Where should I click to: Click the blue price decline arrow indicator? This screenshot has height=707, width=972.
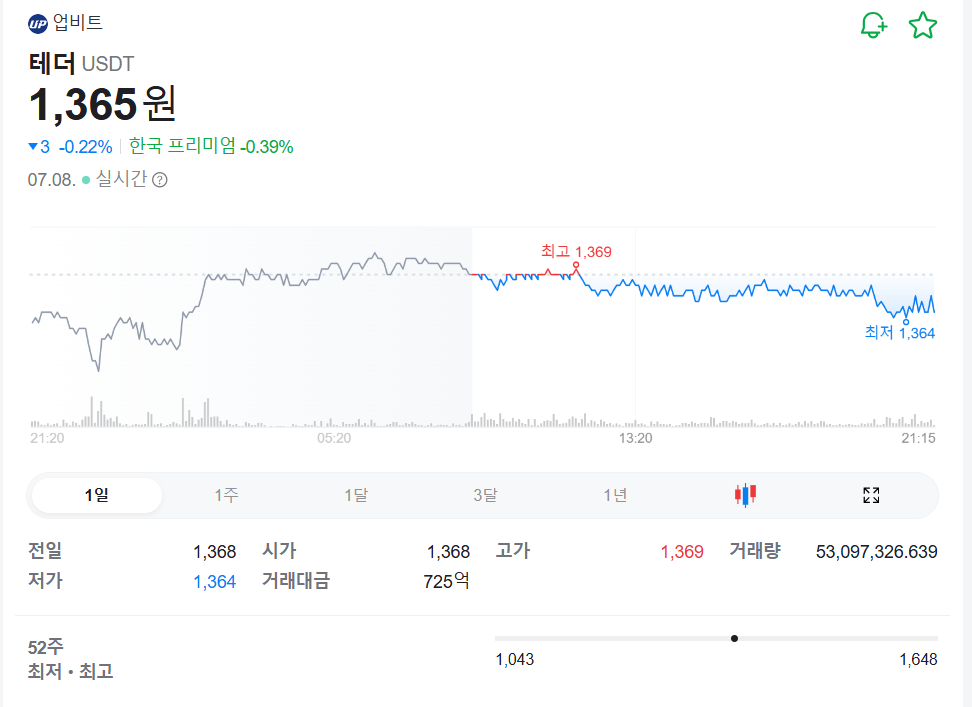click(x=33, y=146)
